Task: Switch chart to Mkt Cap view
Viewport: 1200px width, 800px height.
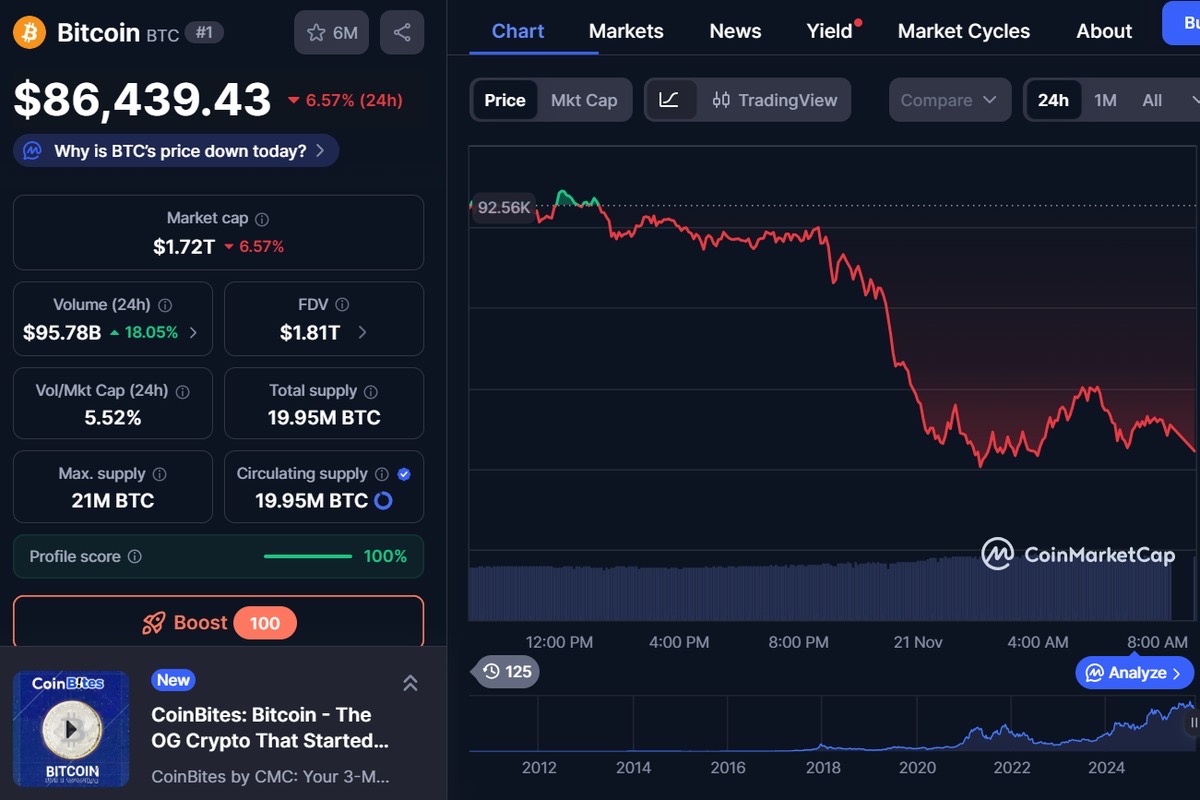Action: (584, 100)
